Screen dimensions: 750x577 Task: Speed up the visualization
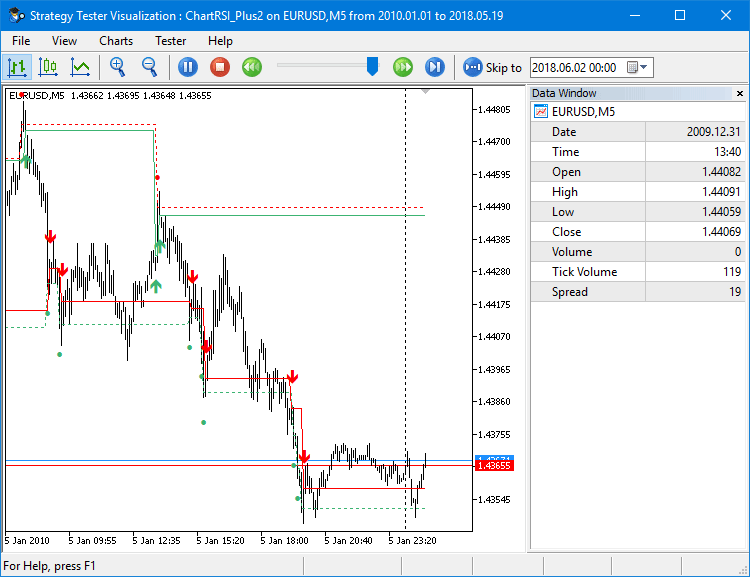click(403, 67)
